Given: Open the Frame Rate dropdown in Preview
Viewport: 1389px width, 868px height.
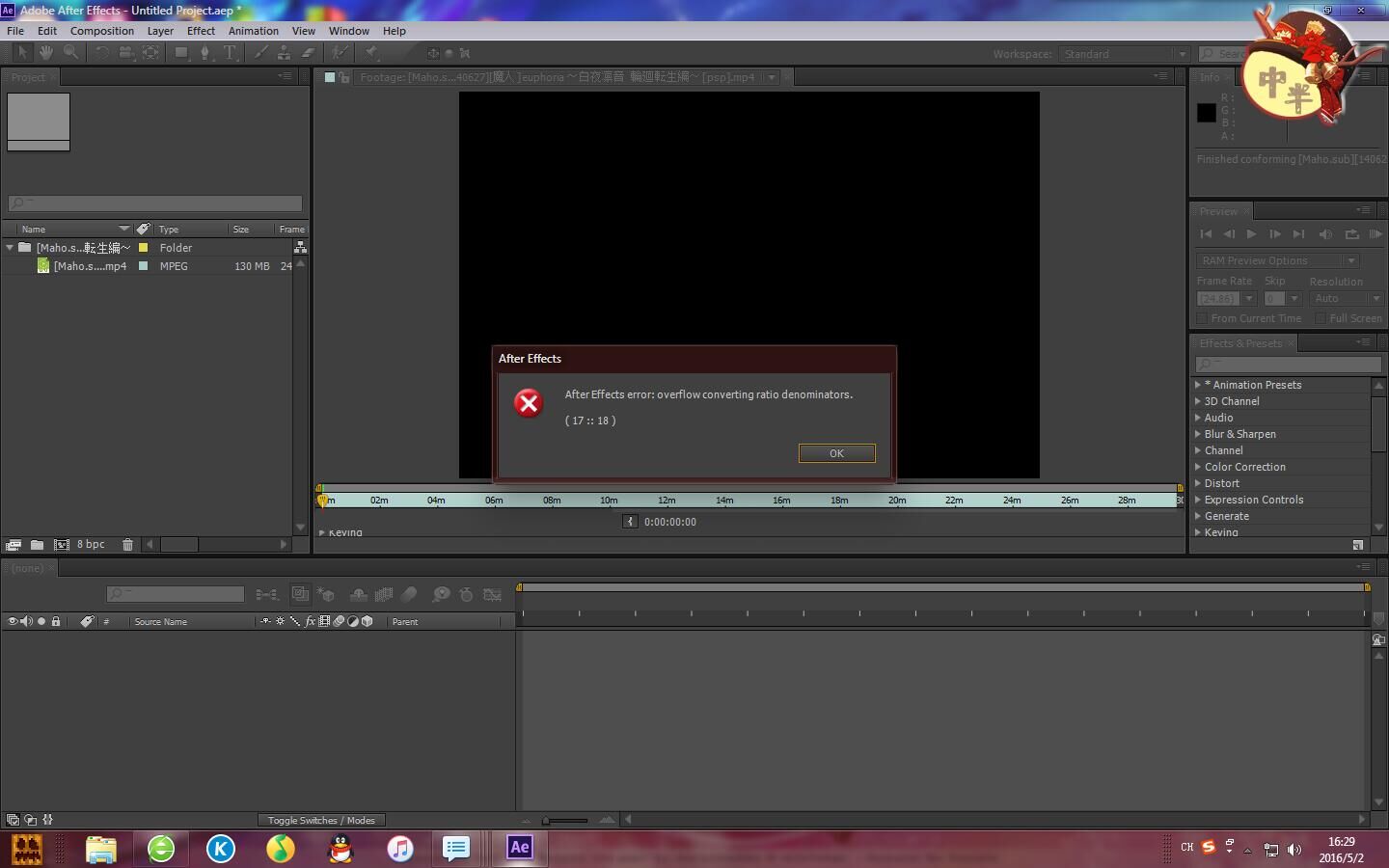Looking at the screenshot, I should tap(1248, 299).
